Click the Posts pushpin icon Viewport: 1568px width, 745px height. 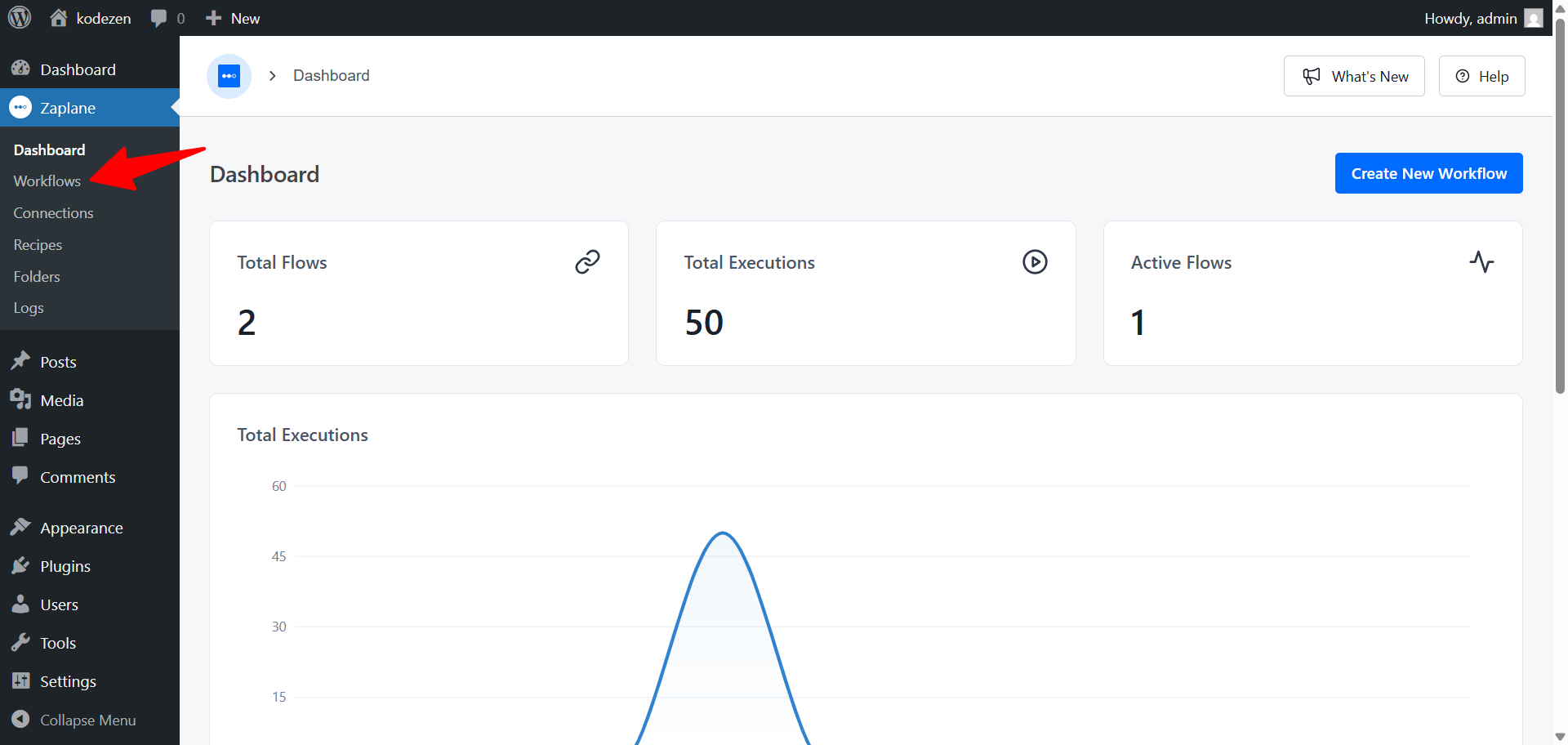tap(20, 361)
